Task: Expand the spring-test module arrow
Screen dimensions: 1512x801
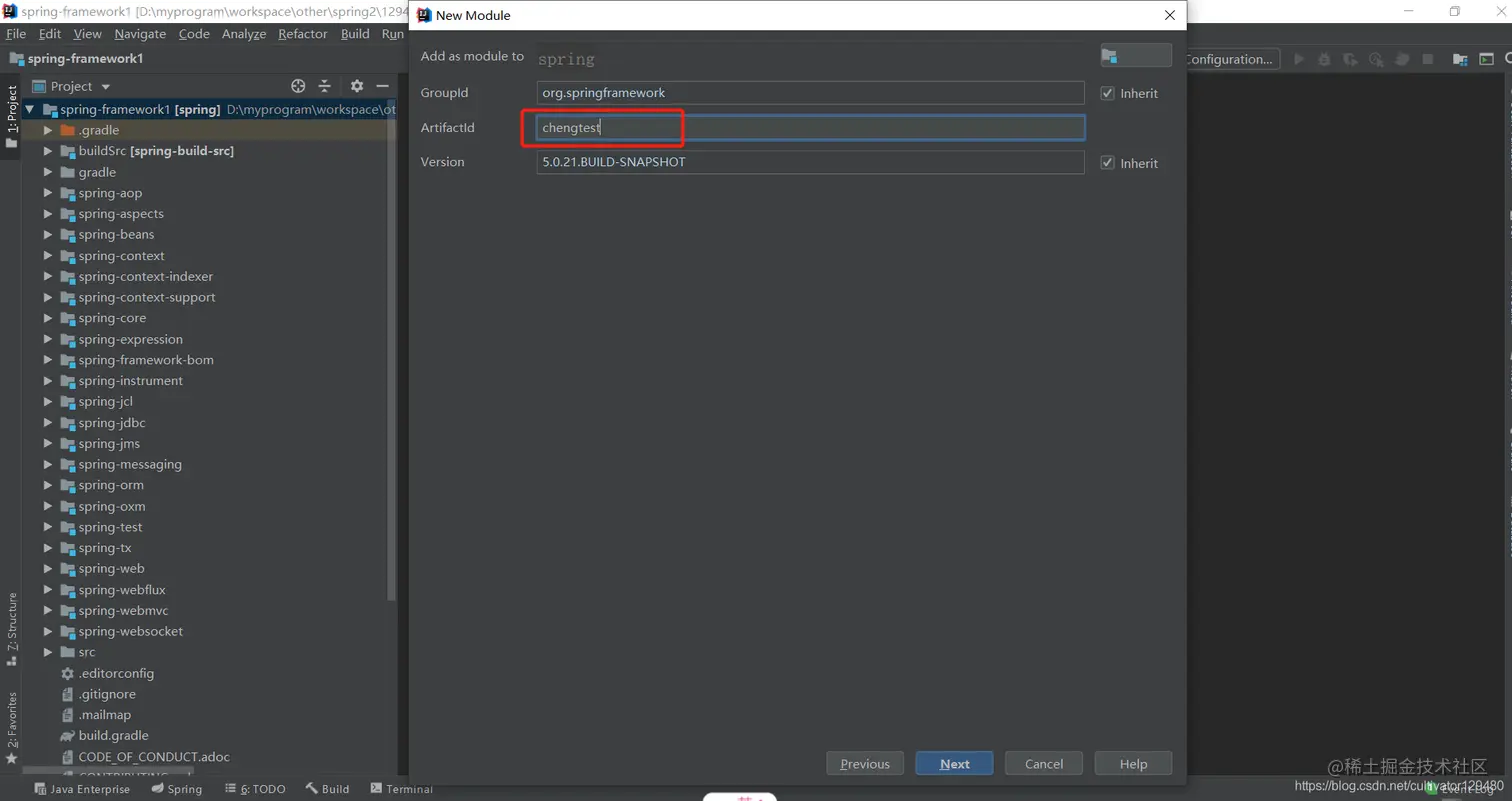Action: tap(47, 527)
